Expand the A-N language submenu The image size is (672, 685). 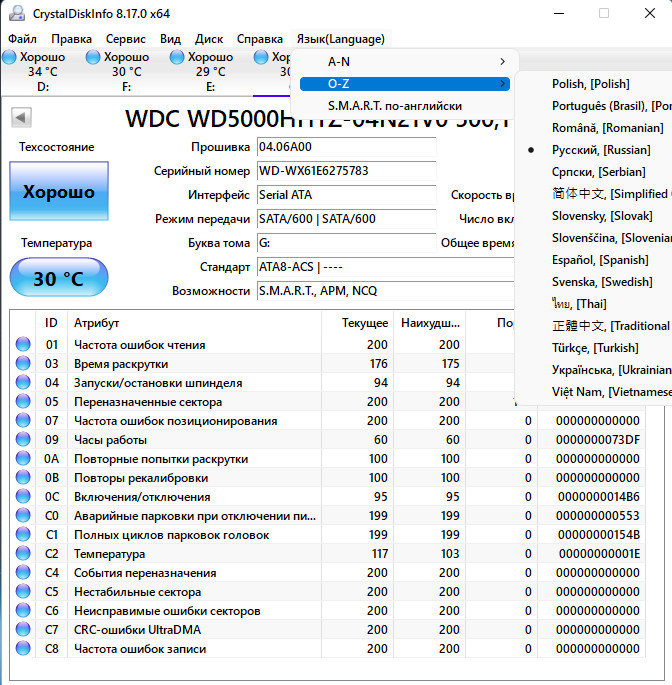click(400, 62)
